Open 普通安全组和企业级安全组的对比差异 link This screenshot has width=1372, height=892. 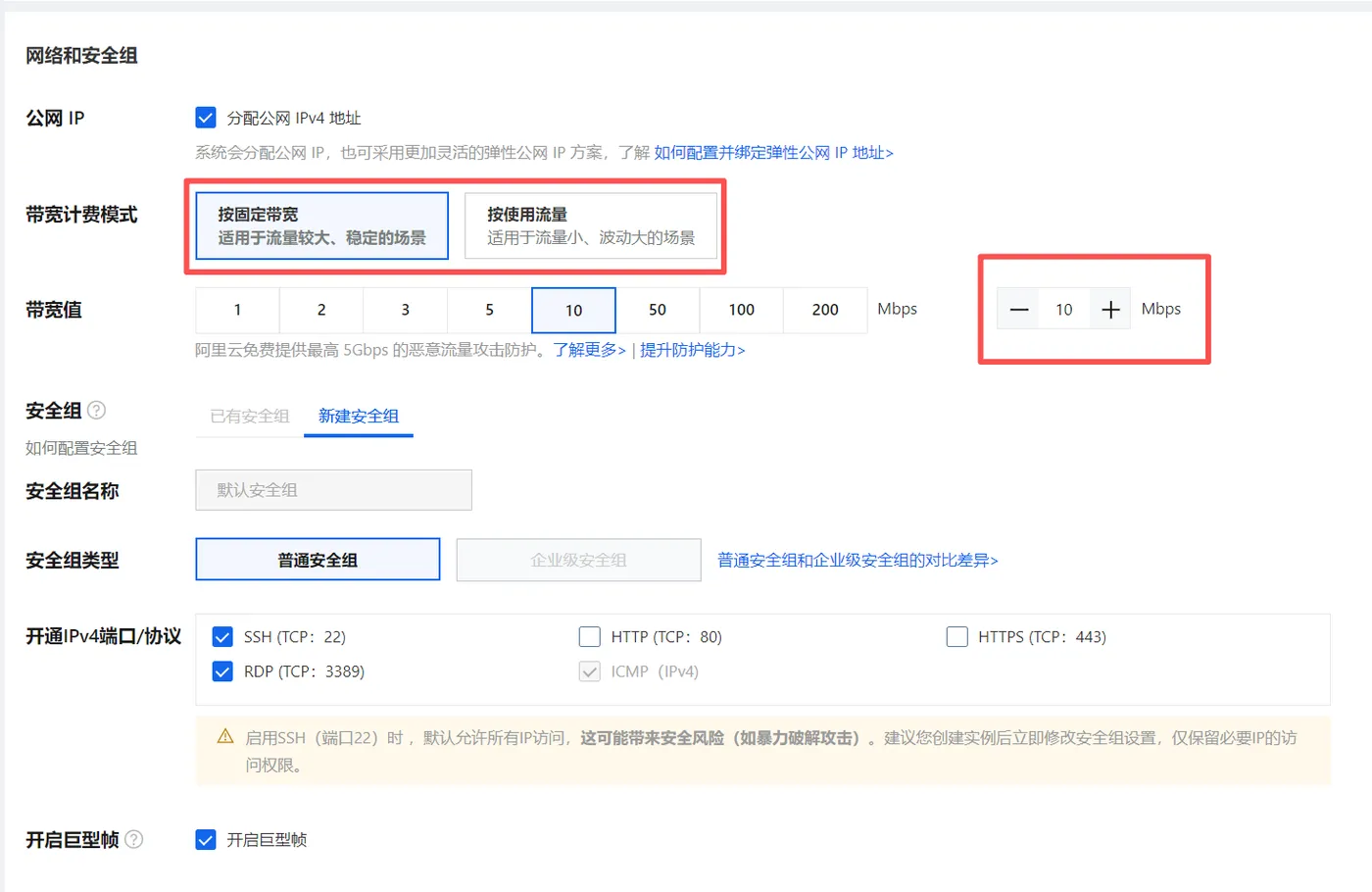point(858,561)
